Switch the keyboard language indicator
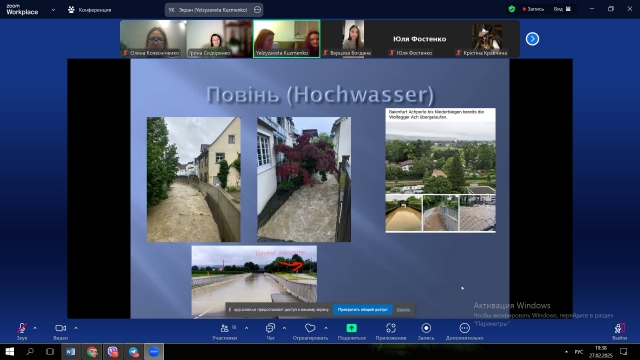This screenshot has height=360, width=640. tap(579, 351)
